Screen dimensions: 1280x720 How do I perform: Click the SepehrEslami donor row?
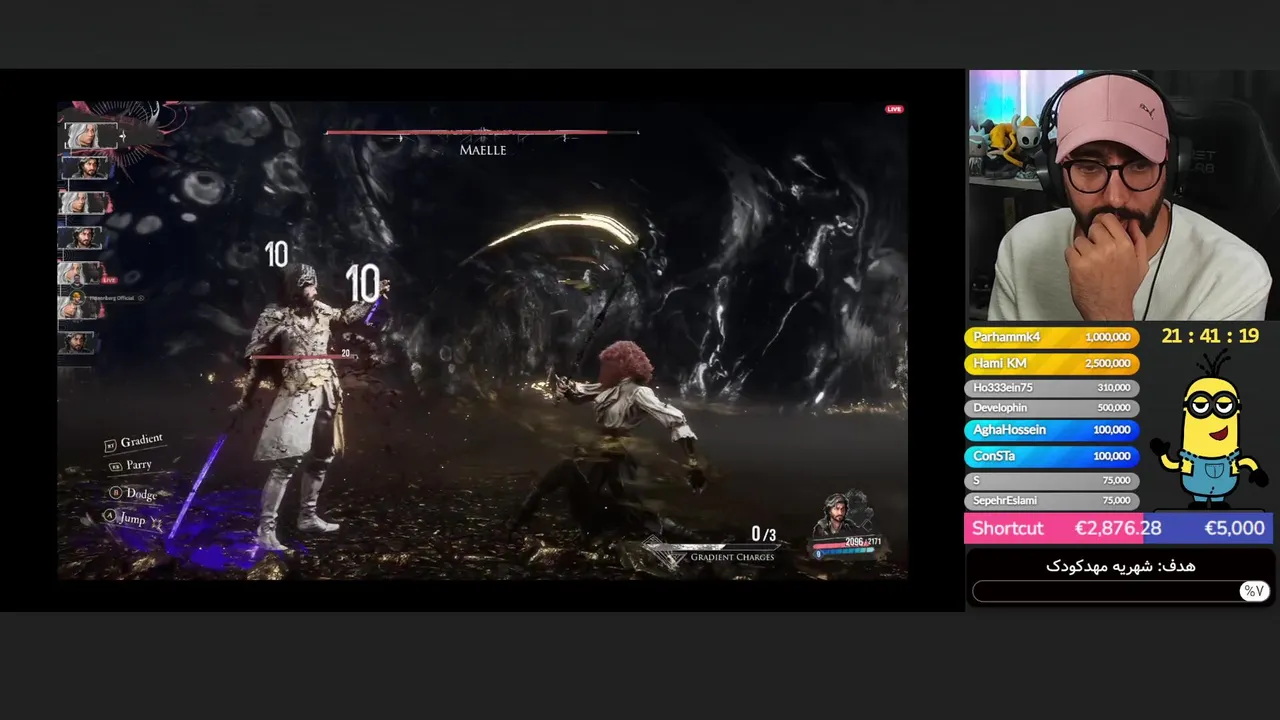coord(1051,500)
